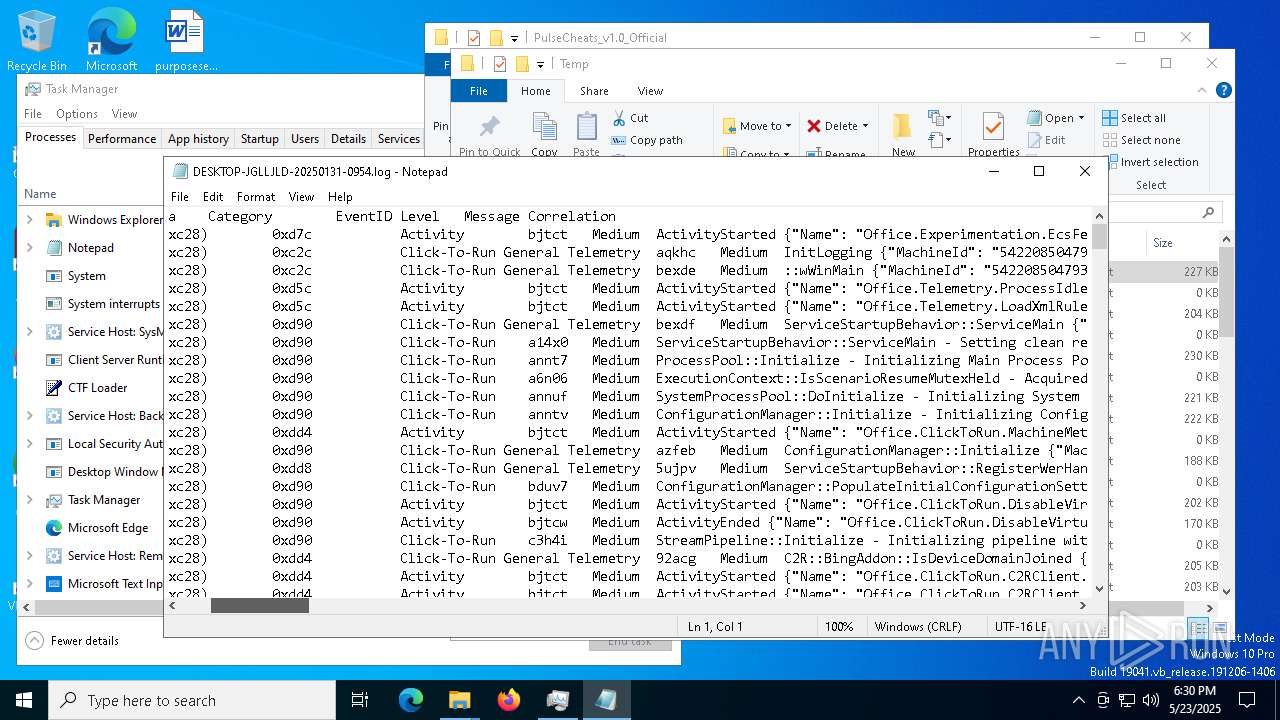Expand the Notepad process group in Task Manager
The width and height of the screenshot is (1280, 720).
click(x=29, y=248)
